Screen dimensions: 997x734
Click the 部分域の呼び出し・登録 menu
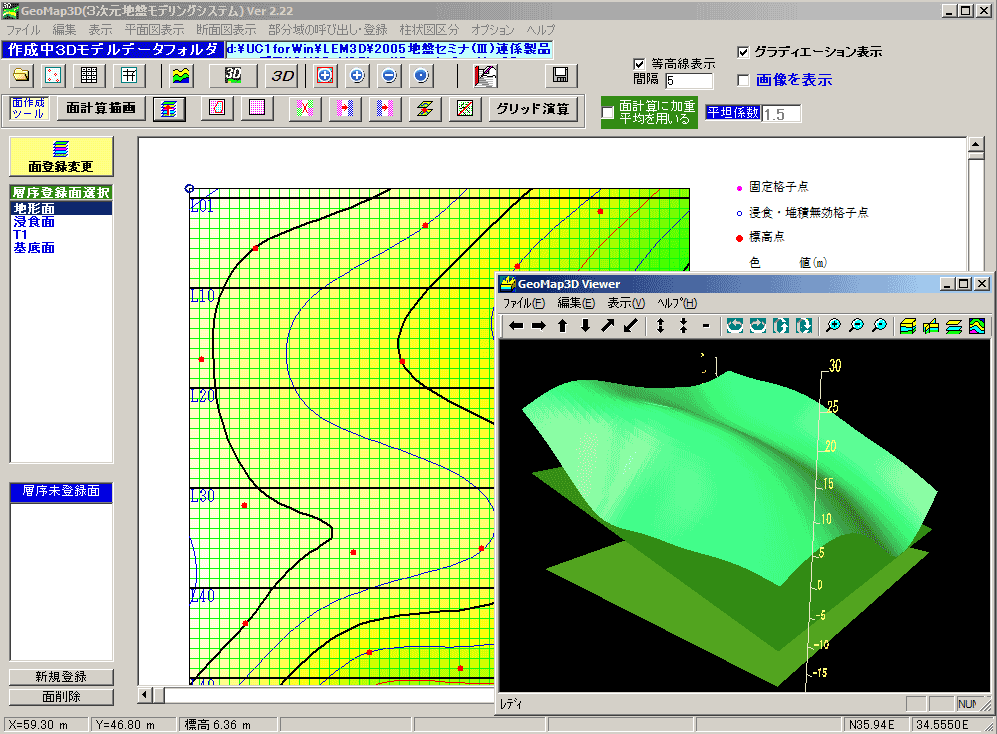tap(327, 30)
